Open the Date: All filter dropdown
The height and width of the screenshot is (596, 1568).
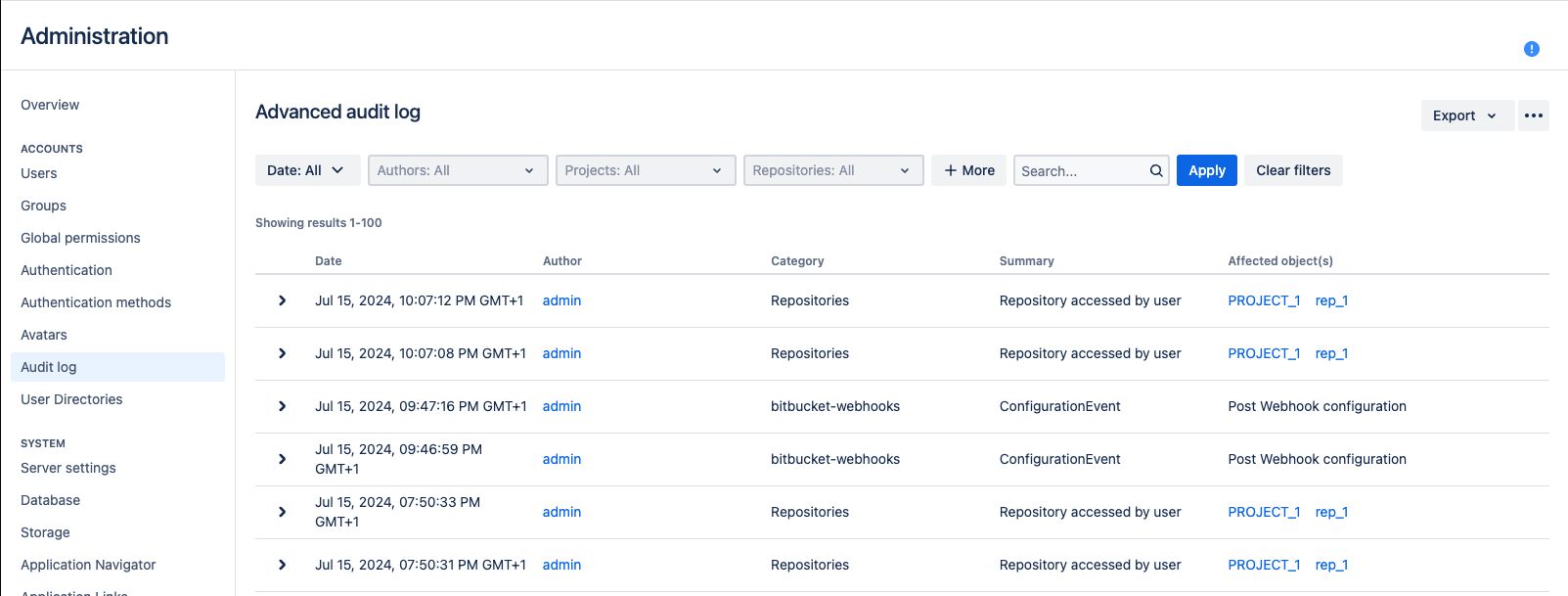pos(307,170)
